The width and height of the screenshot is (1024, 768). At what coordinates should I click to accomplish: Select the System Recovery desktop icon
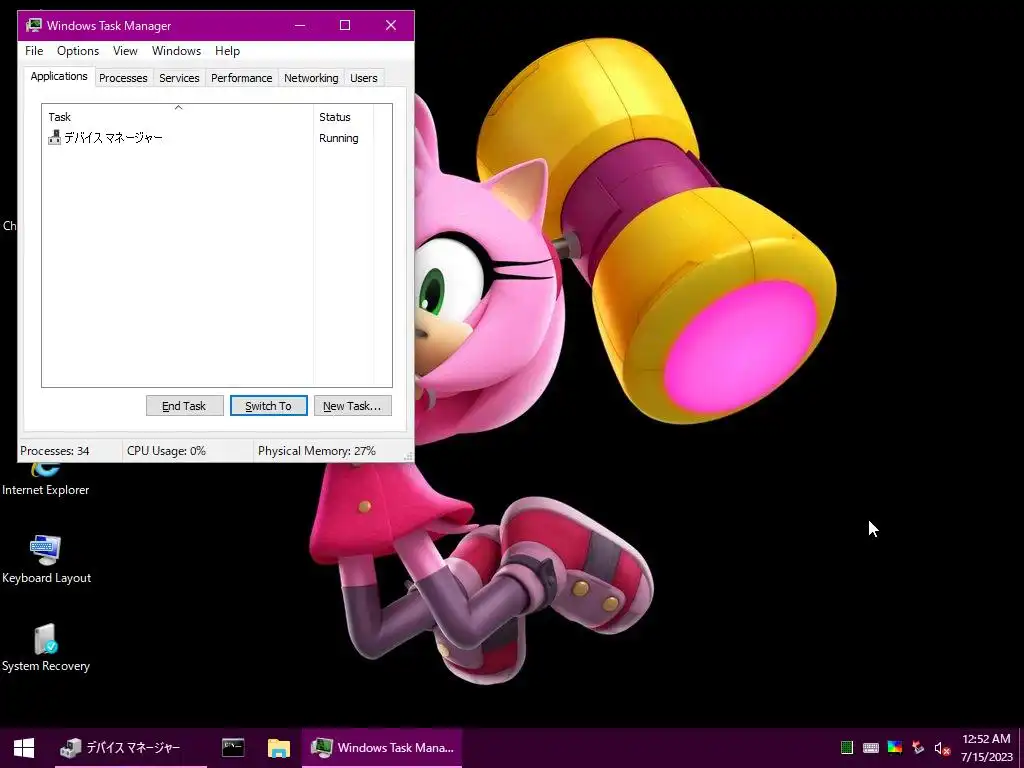[x=46, y=648]
